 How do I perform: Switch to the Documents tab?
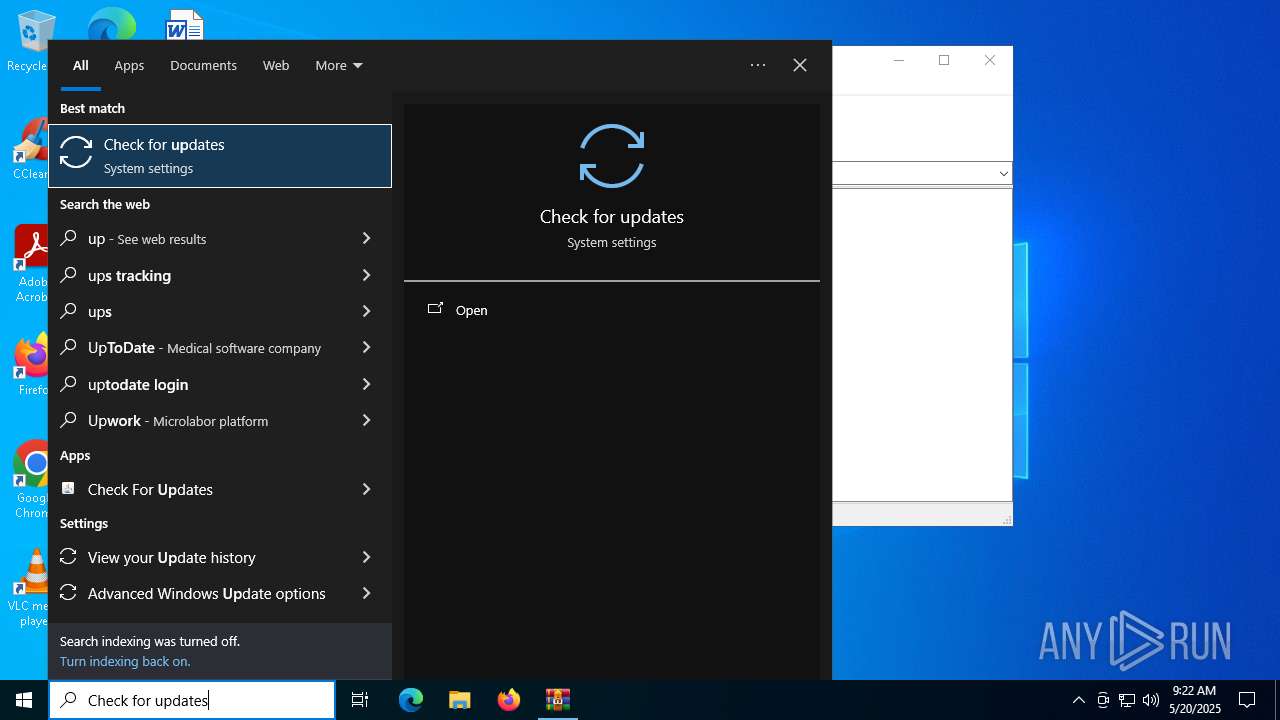click(x=203, y=65)
